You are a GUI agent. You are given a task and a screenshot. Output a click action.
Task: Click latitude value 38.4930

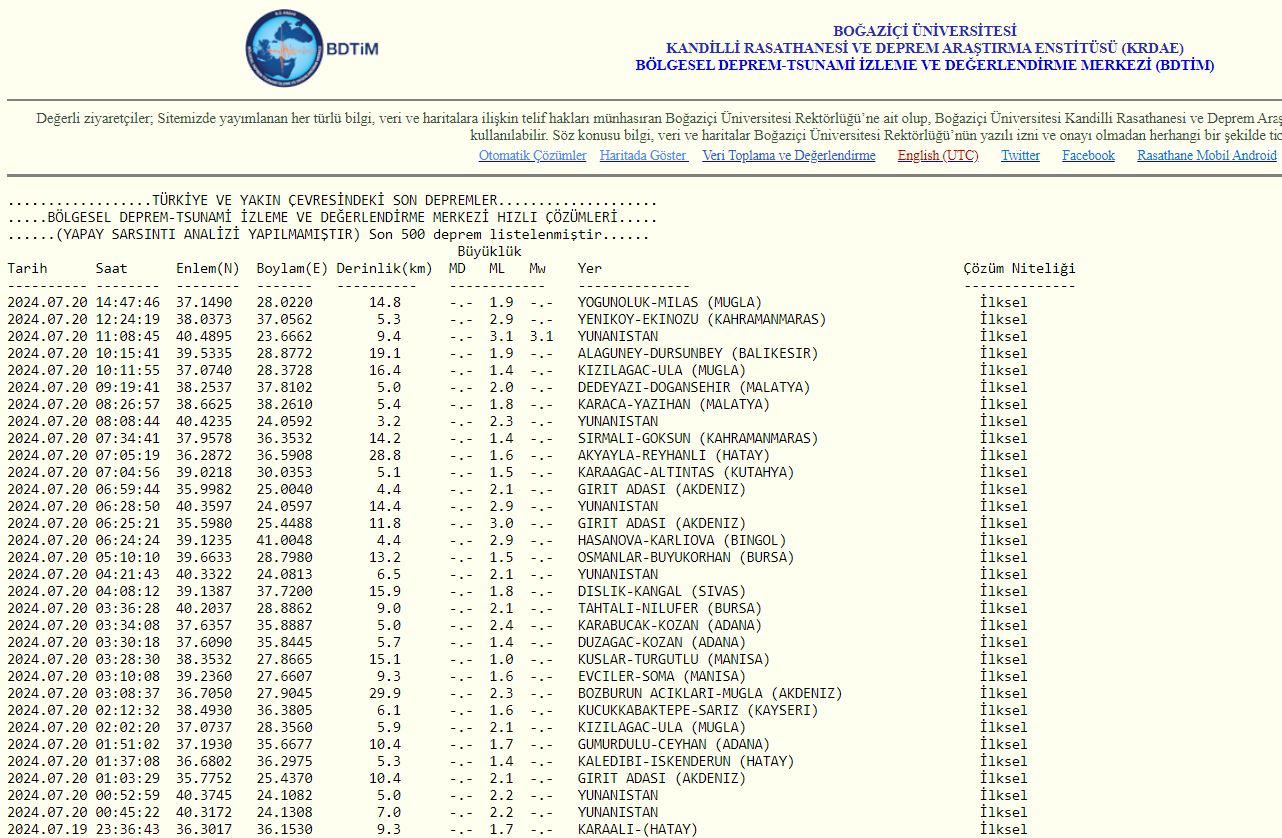tap(204, 710)
